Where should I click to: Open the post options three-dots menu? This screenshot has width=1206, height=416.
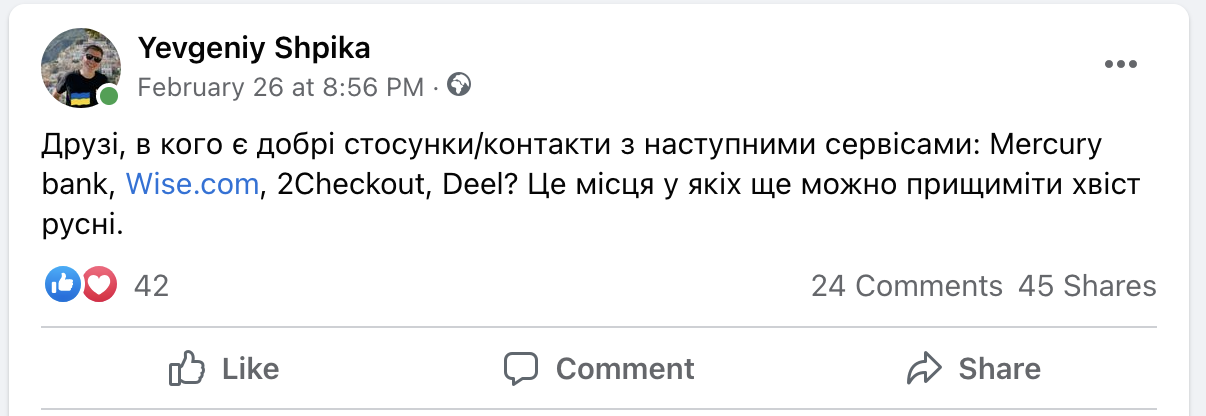click(1121, 65)
